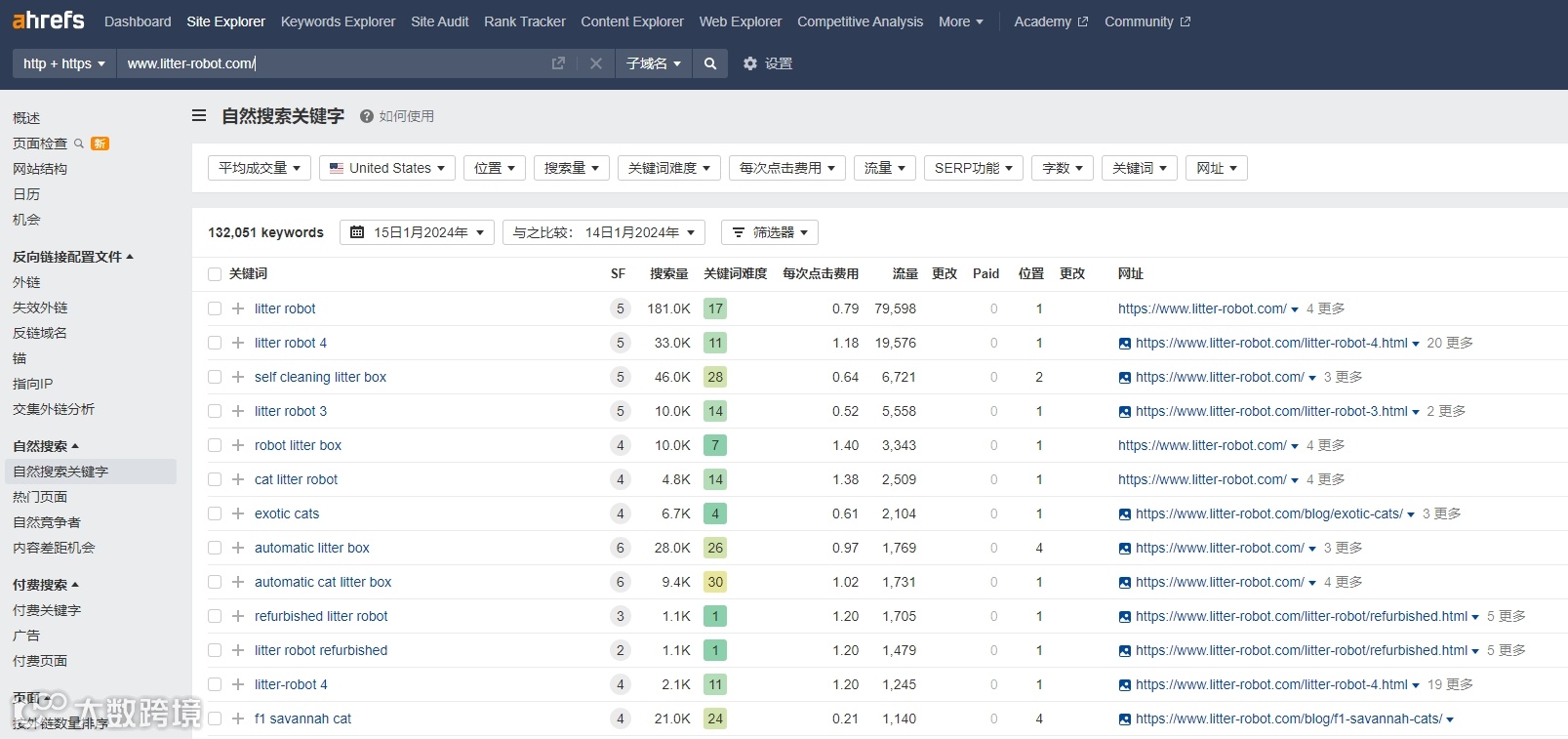Check the box for litter robot 3
The image size is (1568, 739).
(x=215, y=411)
